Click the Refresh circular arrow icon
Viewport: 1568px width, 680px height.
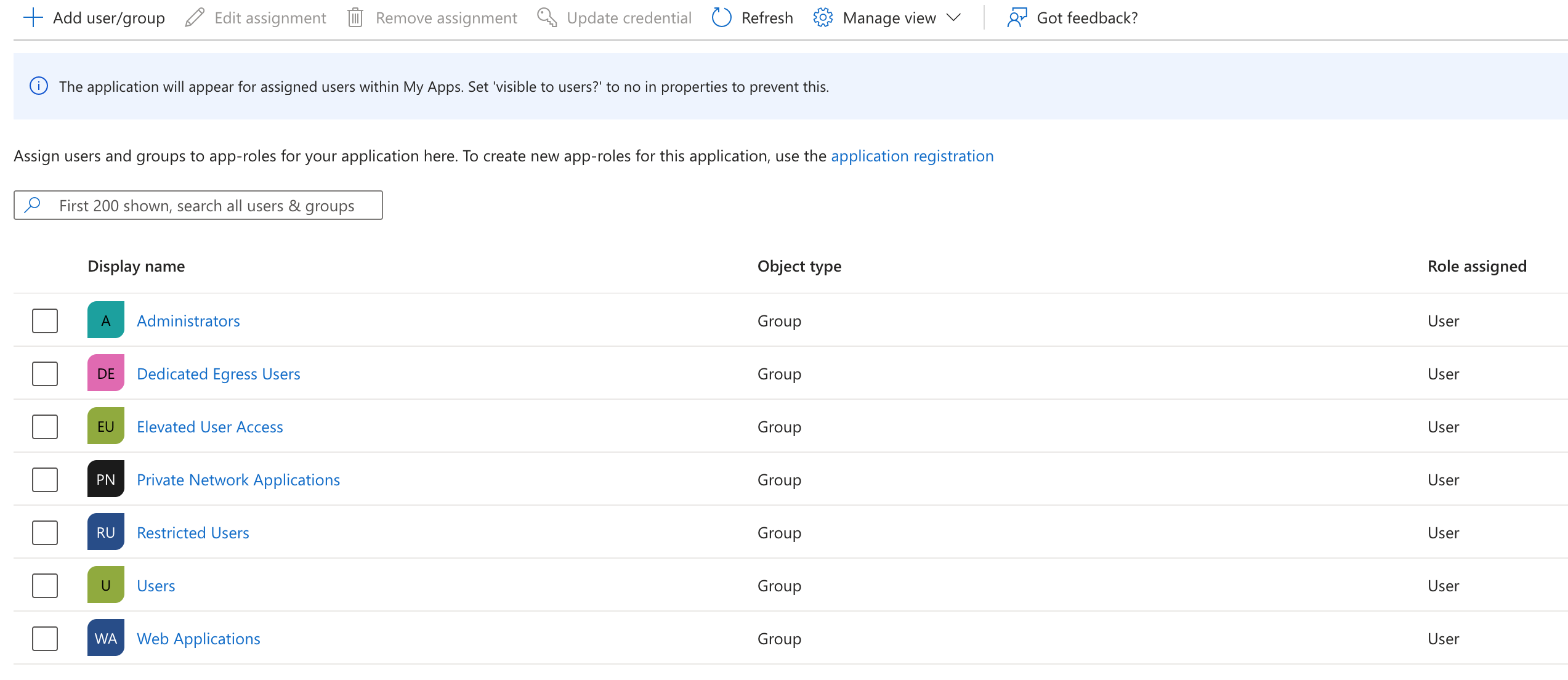(x=721, y=18)
